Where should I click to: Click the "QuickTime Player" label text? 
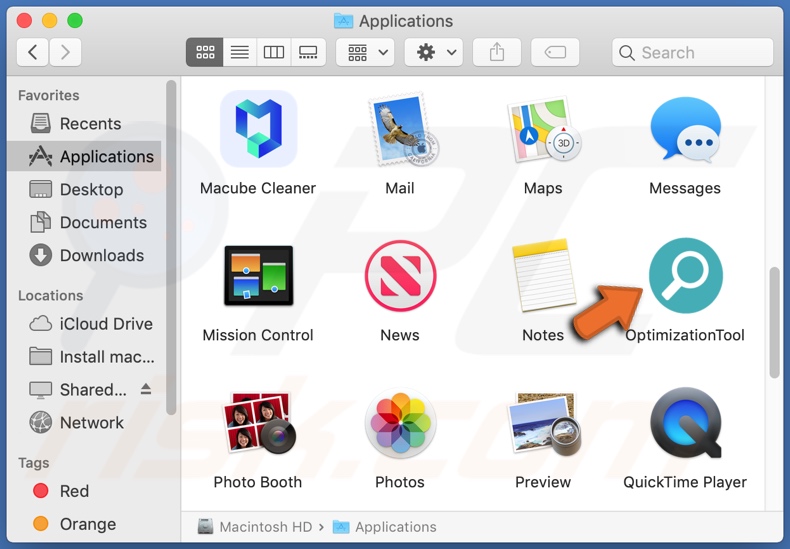[685, 483]
